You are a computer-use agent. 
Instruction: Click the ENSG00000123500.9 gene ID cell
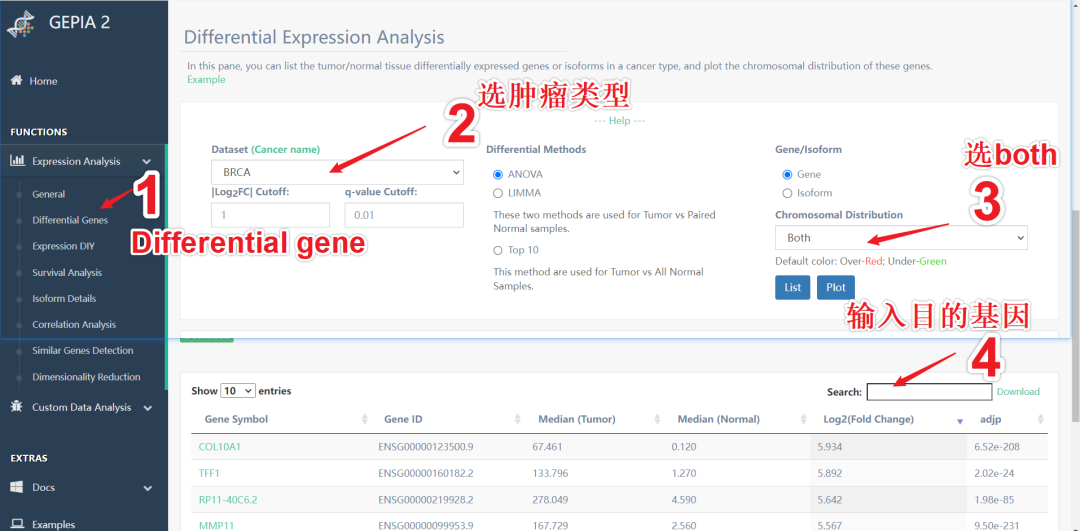coord(426,447)
